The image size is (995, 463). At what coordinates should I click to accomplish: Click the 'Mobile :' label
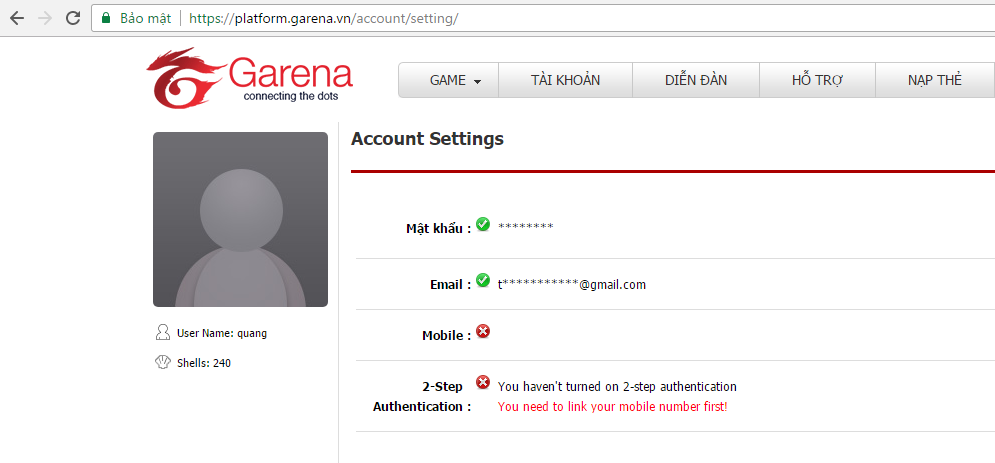pyautogui.click(x=447, y=336)
